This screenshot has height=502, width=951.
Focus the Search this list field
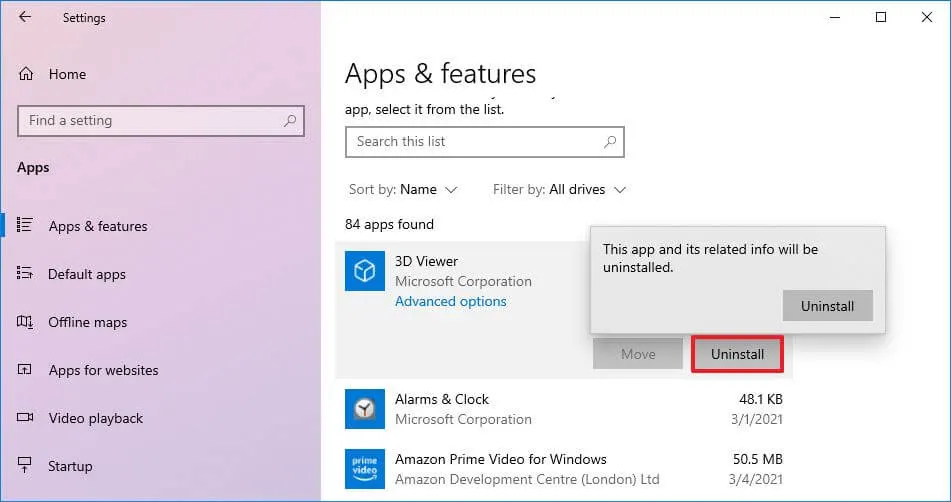(x=485, y=142)
